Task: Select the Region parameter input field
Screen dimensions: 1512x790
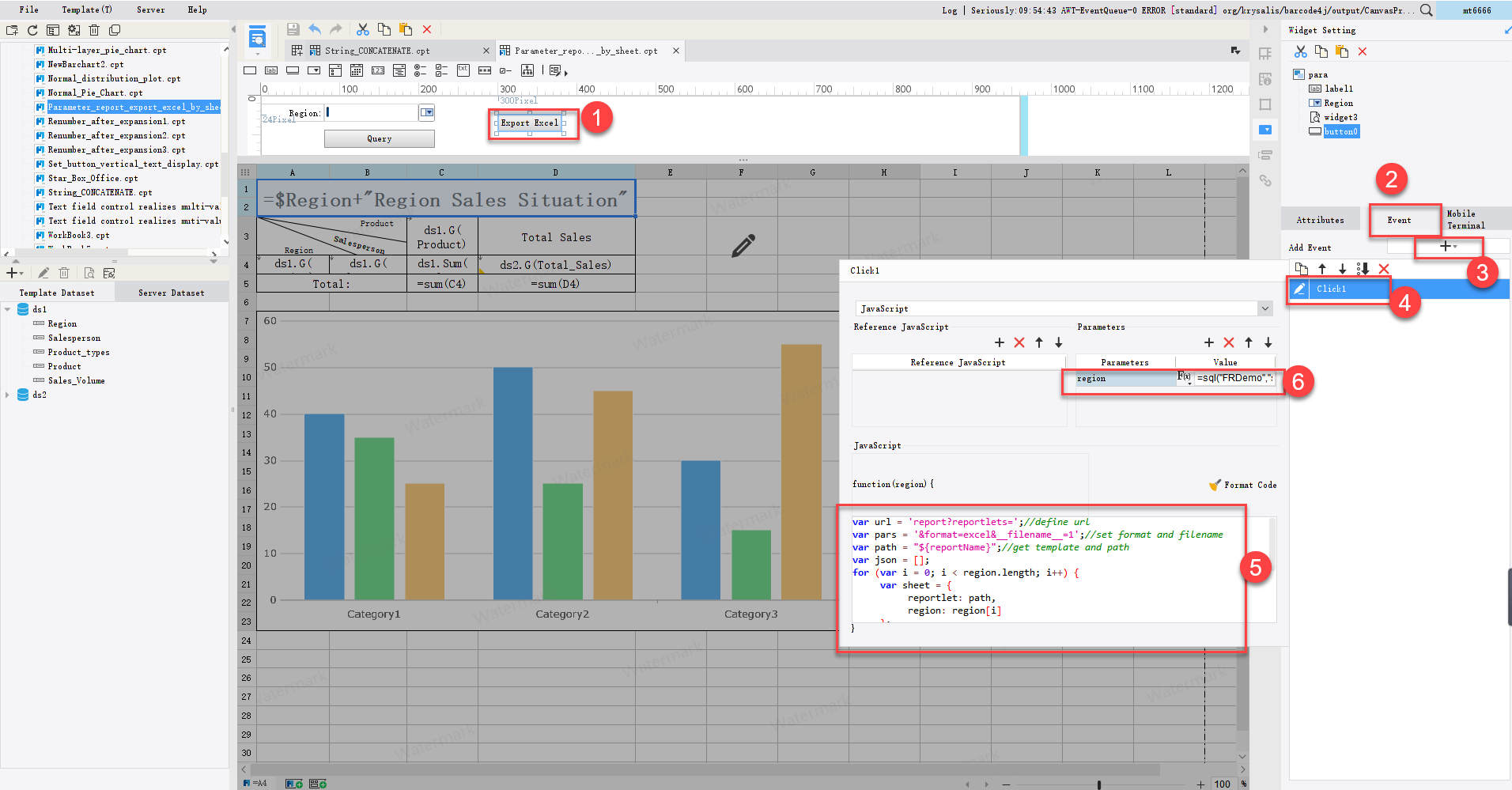Action: click(372, 112)
